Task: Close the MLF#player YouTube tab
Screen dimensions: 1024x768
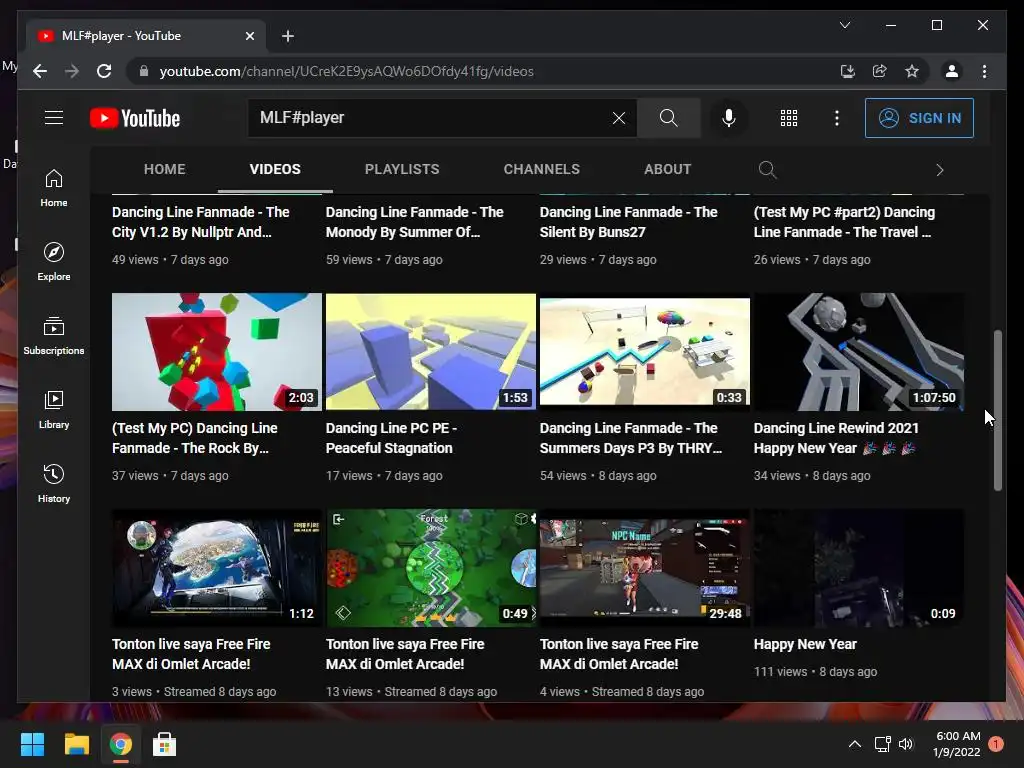Action: click(x=249, y=36)
